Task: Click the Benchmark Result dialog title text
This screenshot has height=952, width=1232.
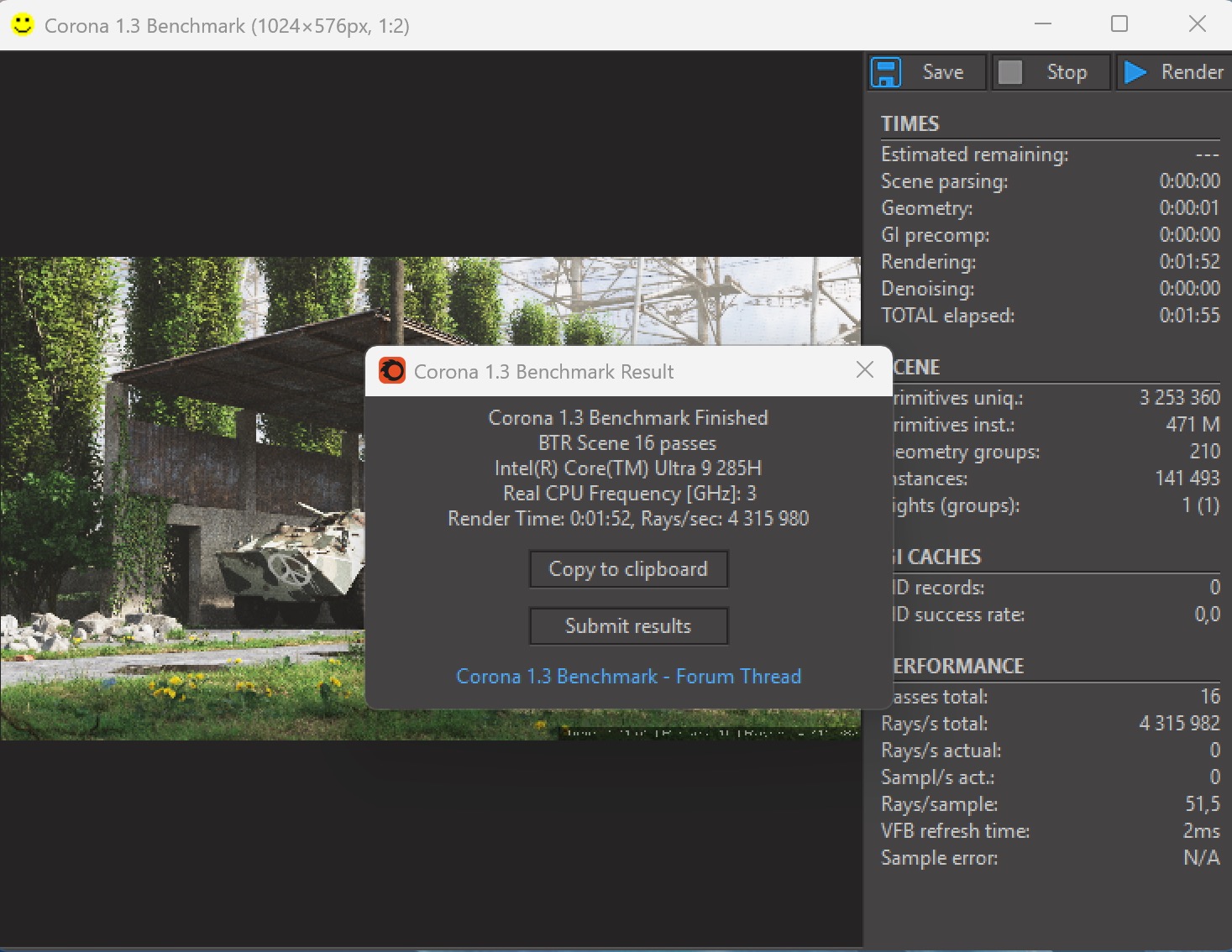Action: pos(543,372)
